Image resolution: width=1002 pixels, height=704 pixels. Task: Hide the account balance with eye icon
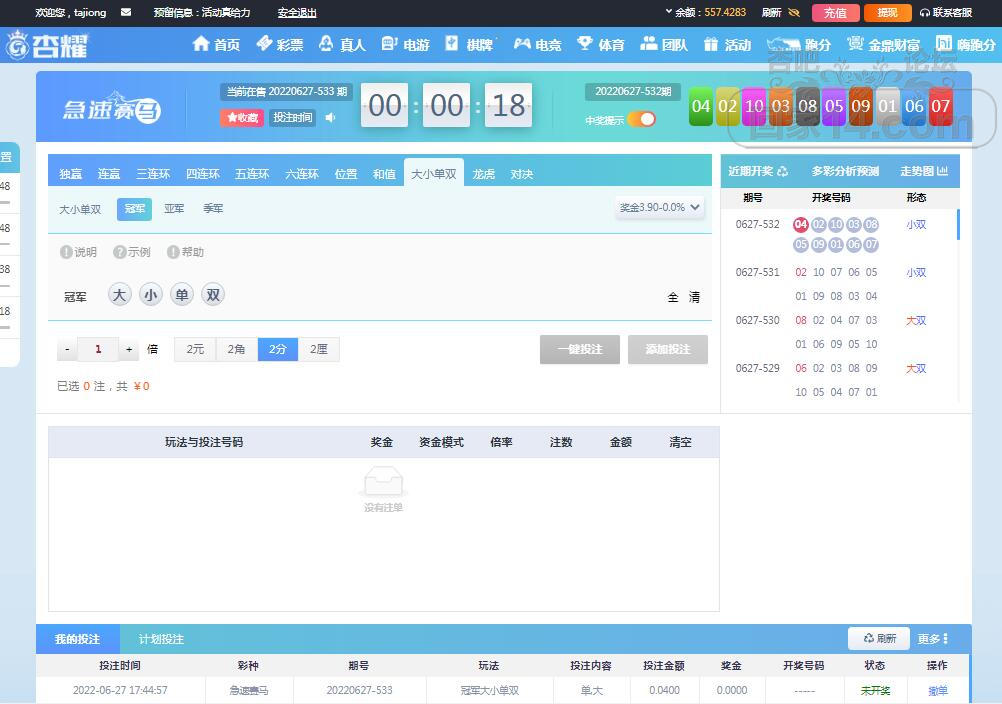pyautogui.click(x=794, y=13)
